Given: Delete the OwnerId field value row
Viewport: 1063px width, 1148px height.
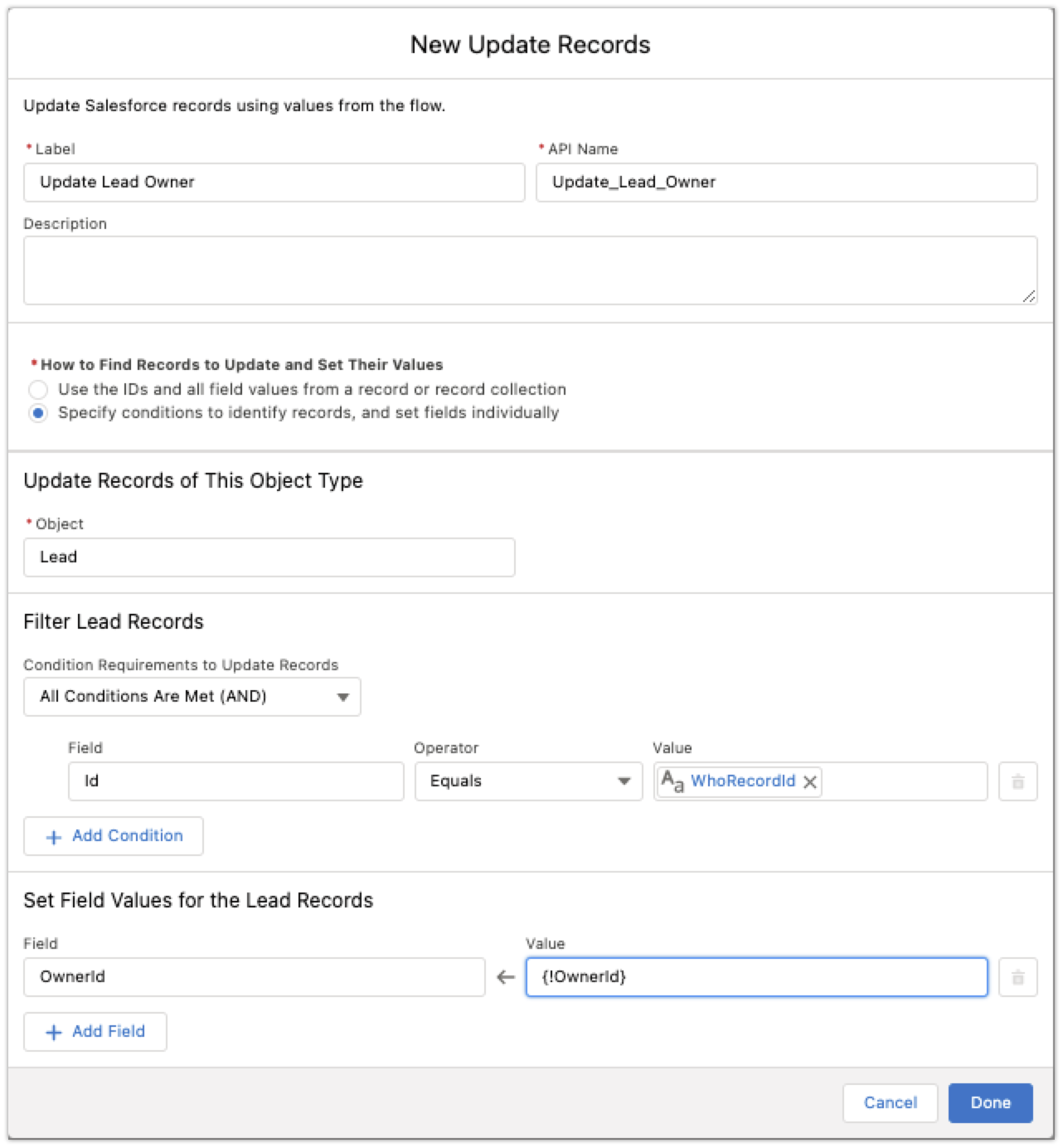Looking at the screenshot, I should pyautogui.click(x=1017, y=977).
